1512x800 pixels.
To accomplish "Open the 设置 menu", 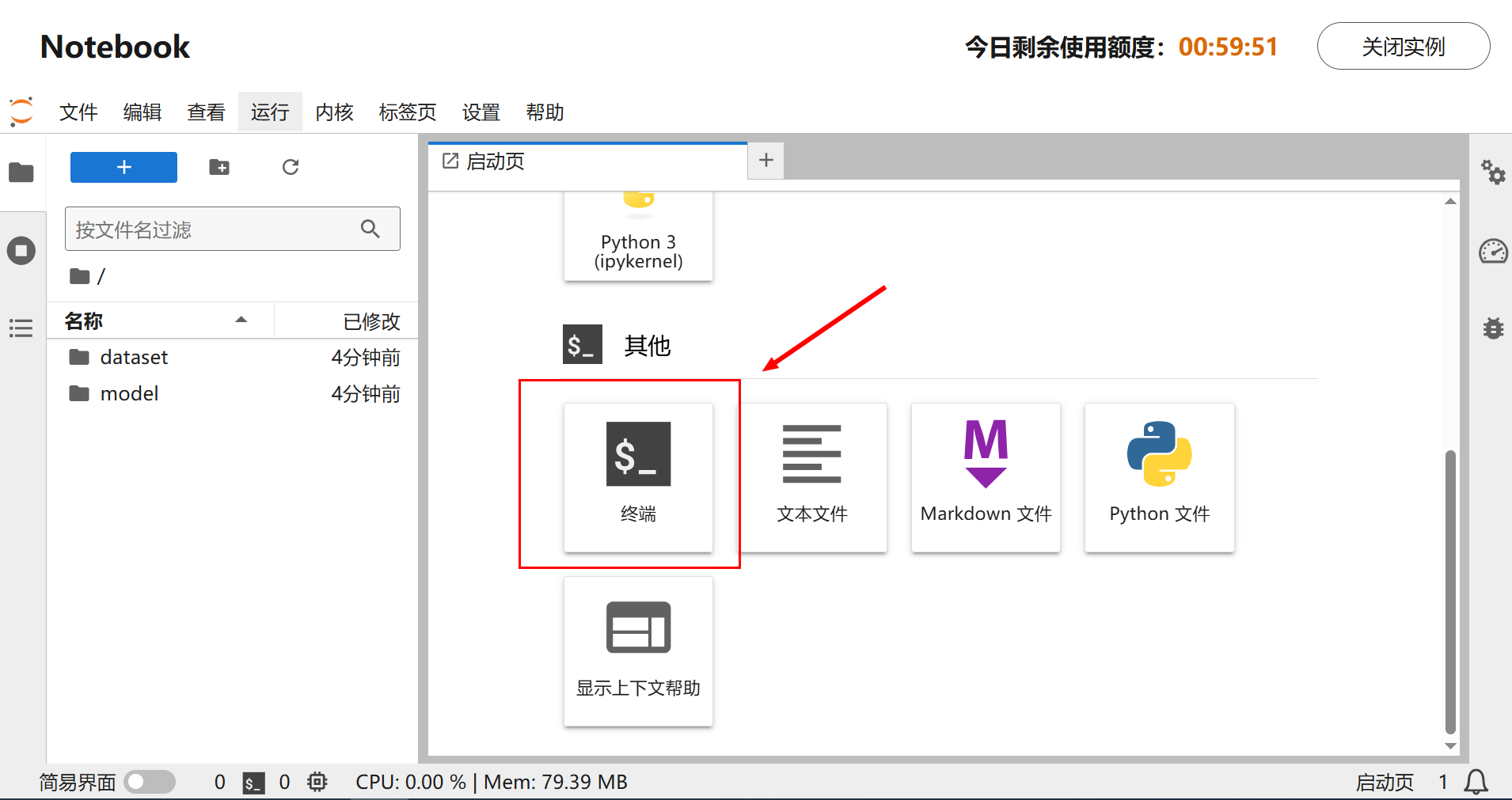I will pos(481,112).
